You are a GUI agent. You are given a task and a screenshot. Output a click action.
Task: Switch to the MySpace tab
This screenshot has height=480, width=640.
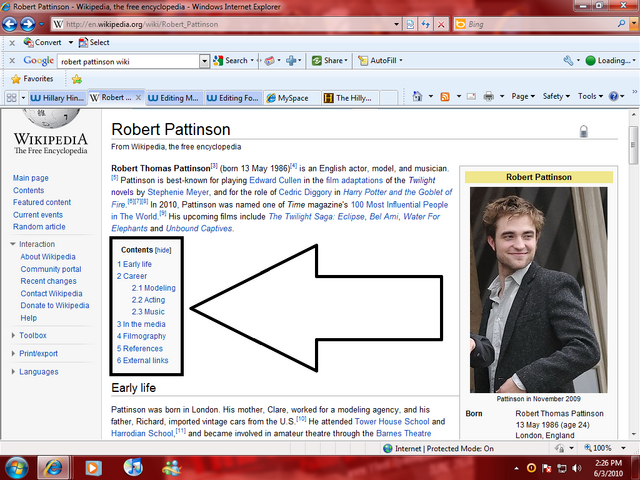coord(292,98)
